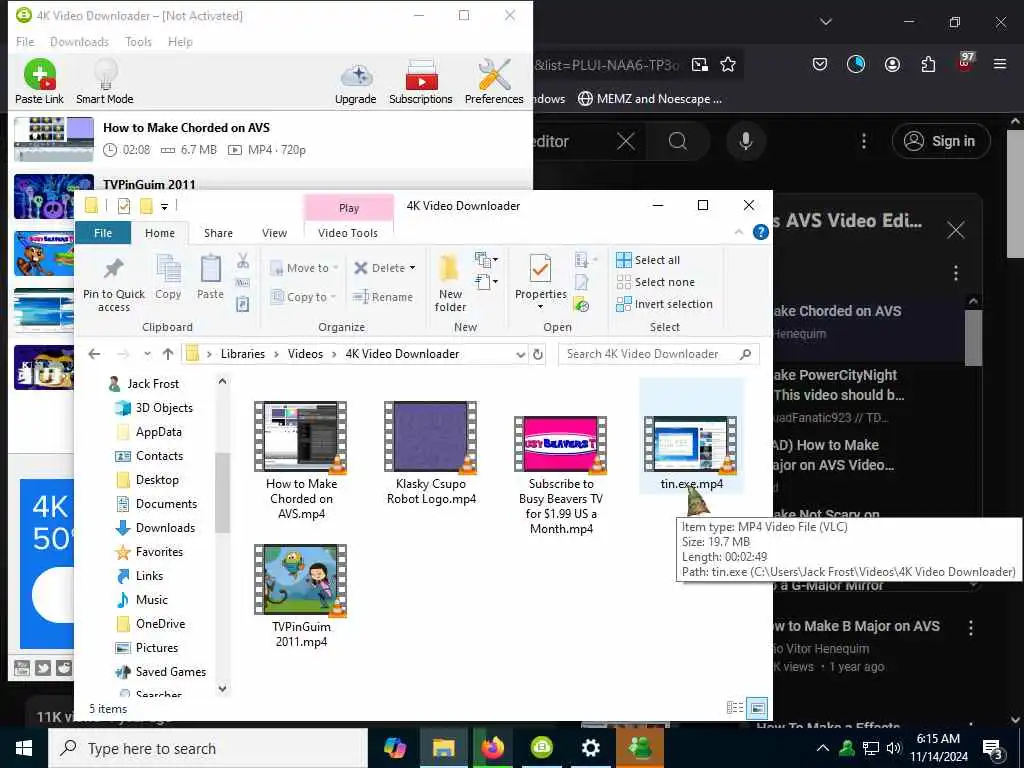Open the Help menu of 4K Video Downloader
This screenshot has height=768, width=1024.
pos(180,42)
